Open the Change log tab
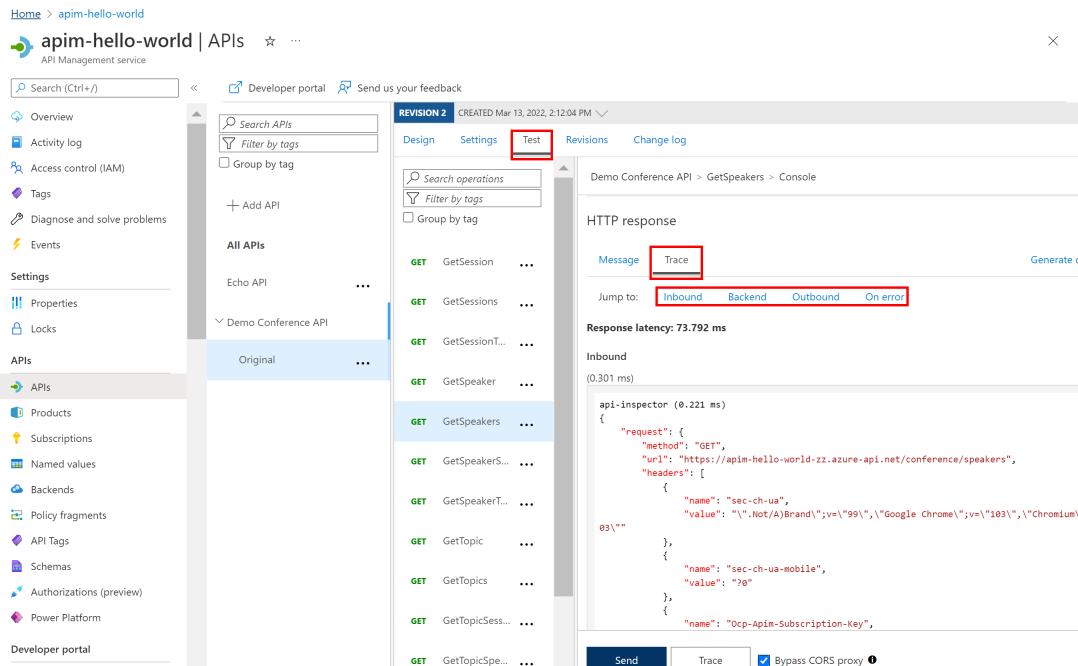 [x=659, y=140]
